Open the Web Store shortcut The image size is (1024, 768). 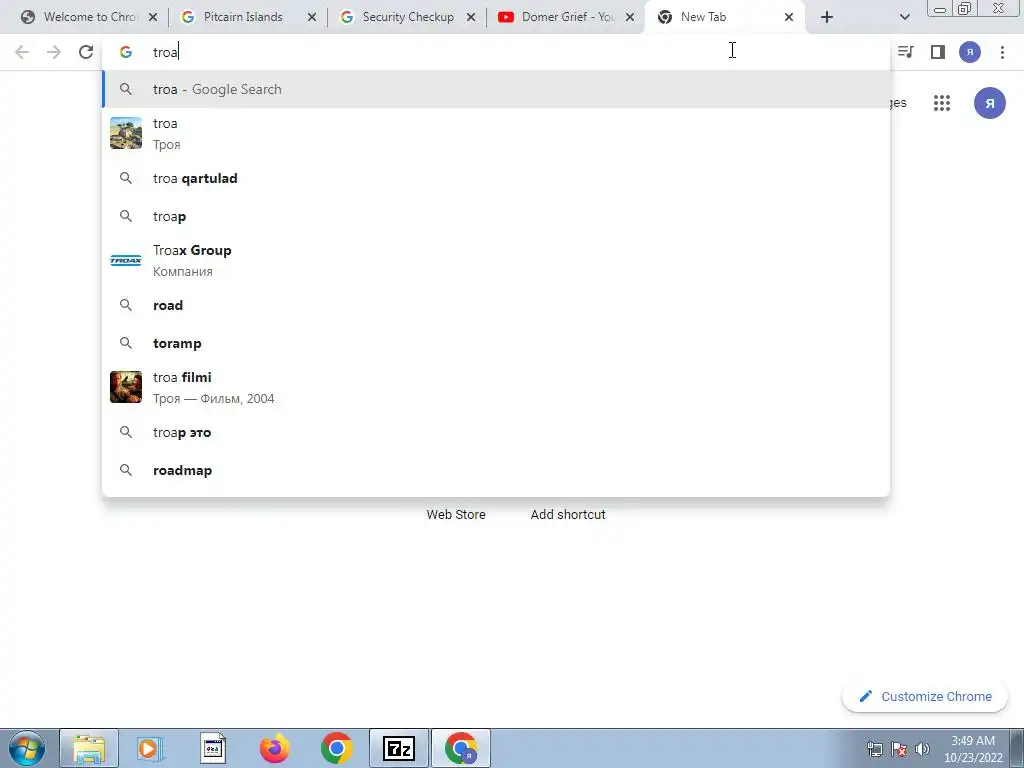[456, 515]
